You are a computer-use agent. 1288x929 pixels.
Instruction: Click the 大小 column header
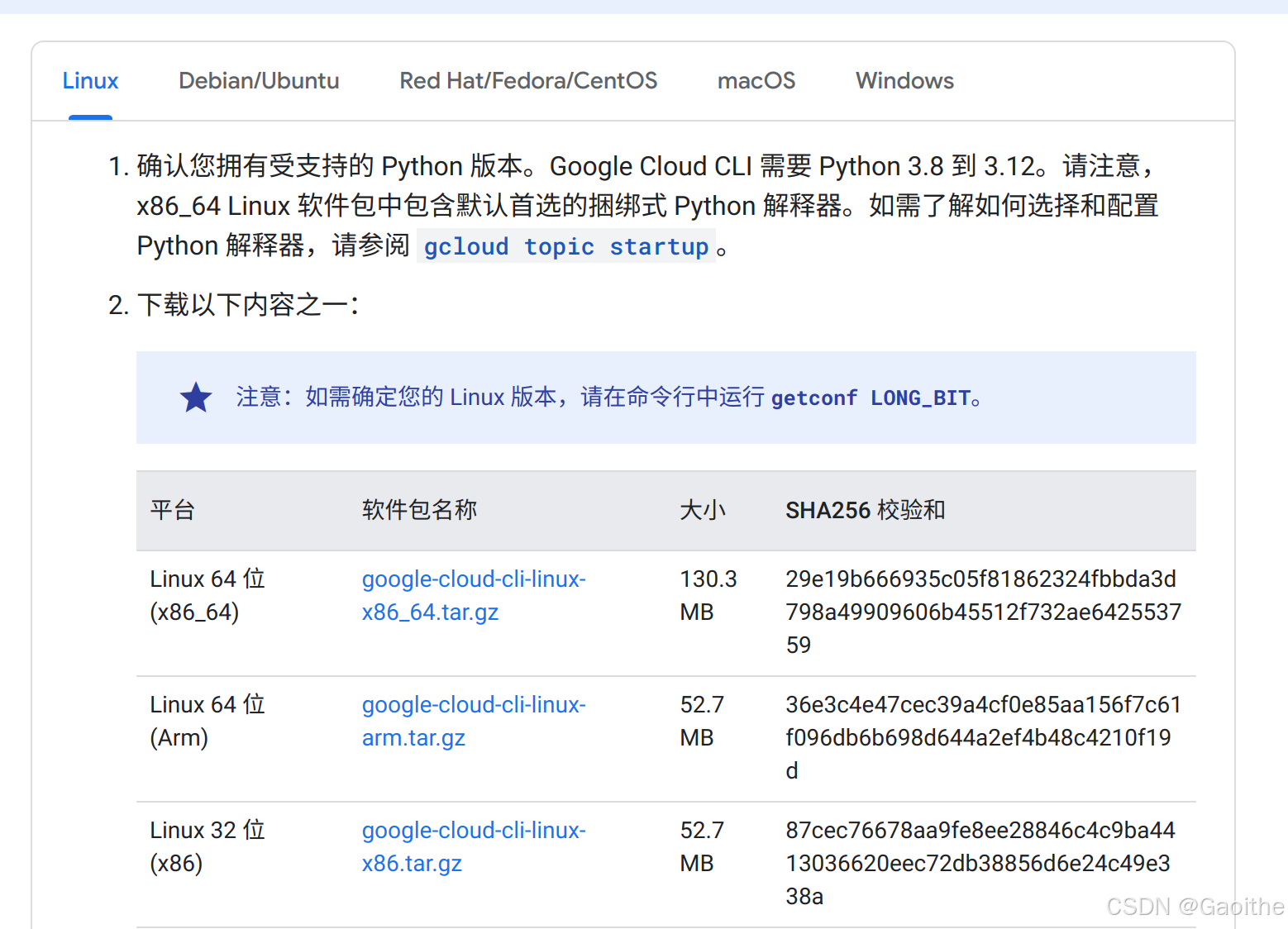click(x=703, y=510)
